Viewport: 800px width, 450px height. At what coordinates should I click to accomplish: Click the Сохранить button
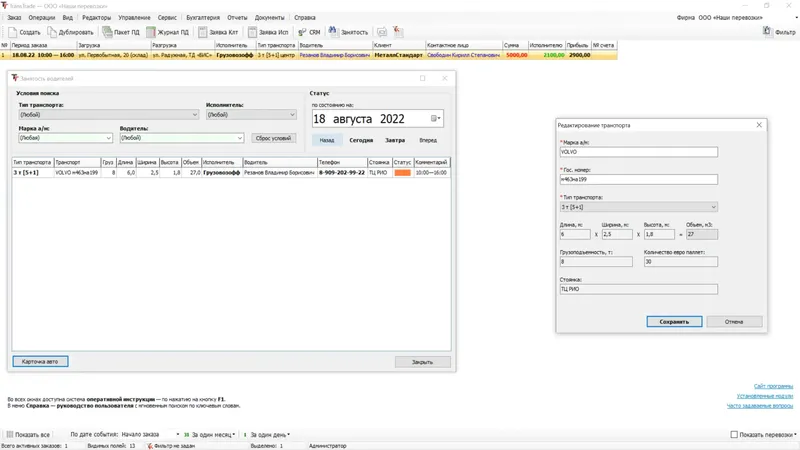[674, 322]
